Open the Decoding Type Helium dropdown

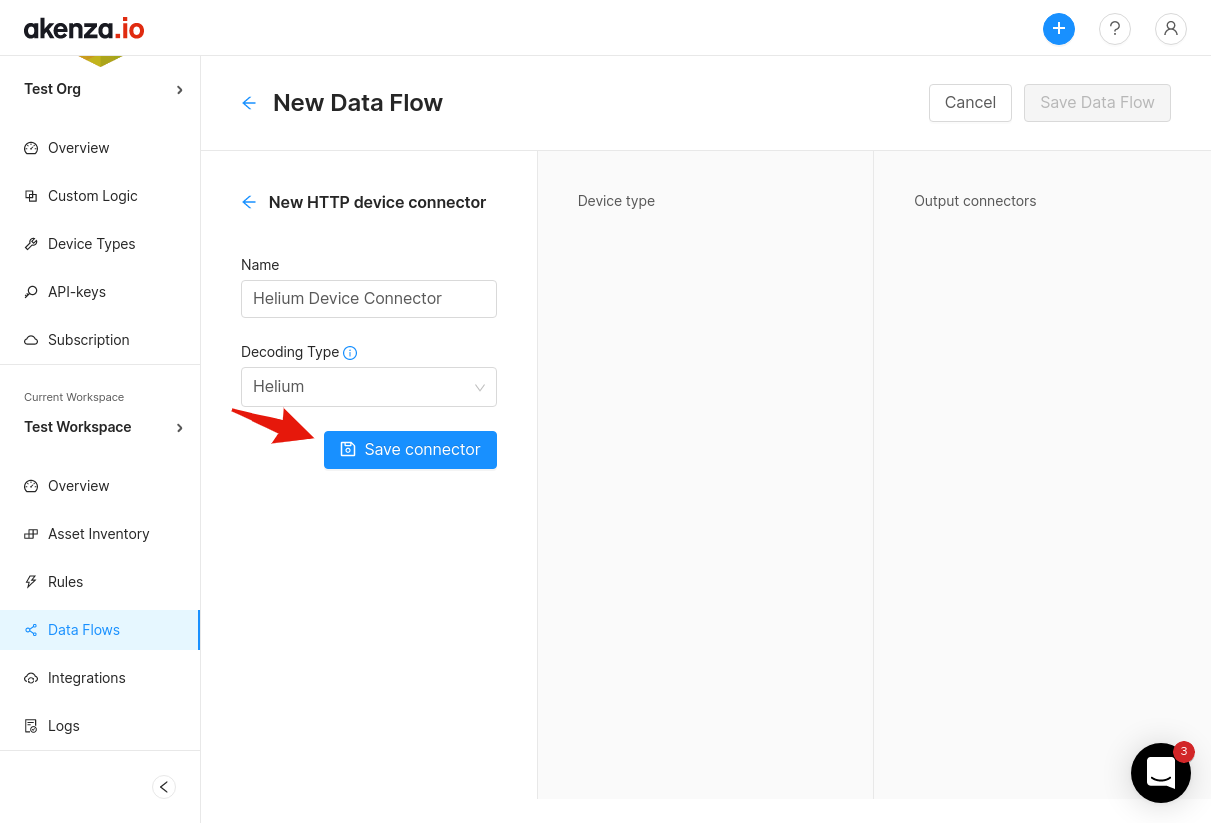coord(368,387)
